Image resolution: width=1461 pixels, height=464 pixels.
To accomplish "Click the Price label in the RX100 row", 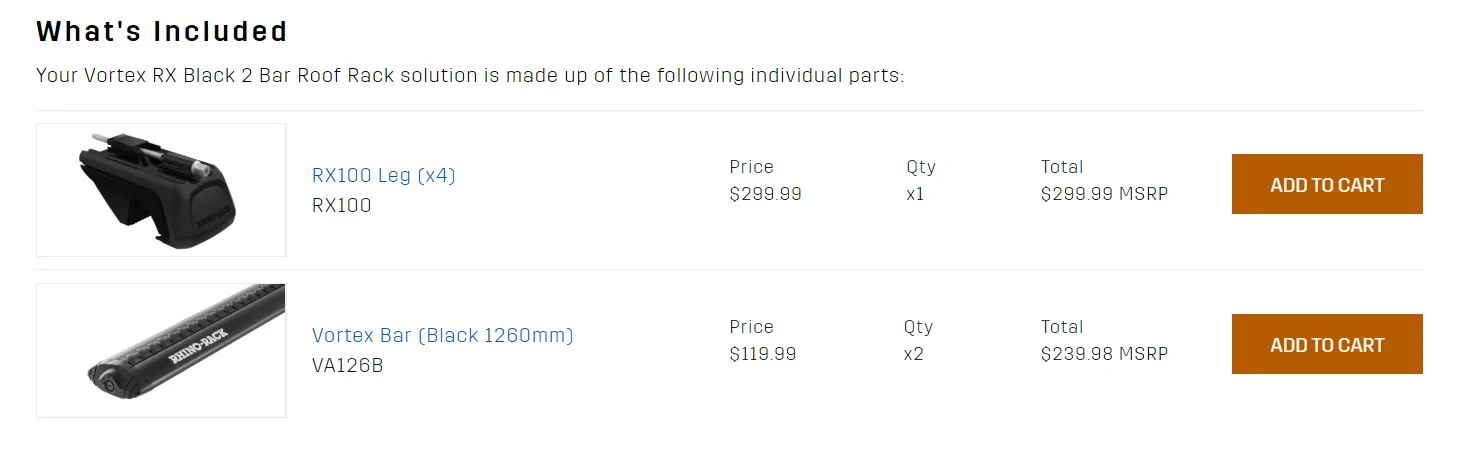I will pyautogui.click(x=751, y=167).
